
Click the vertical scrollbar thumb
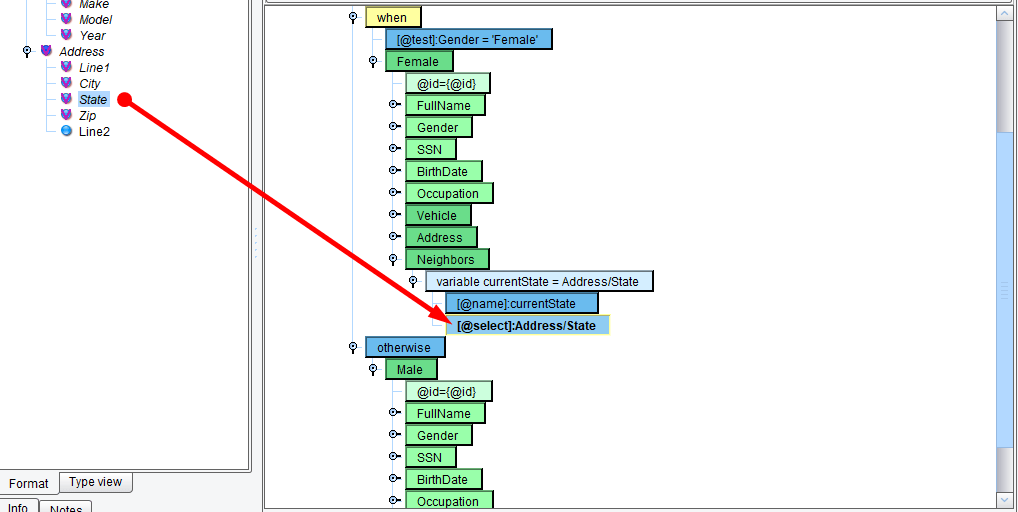coord(1004,289)
